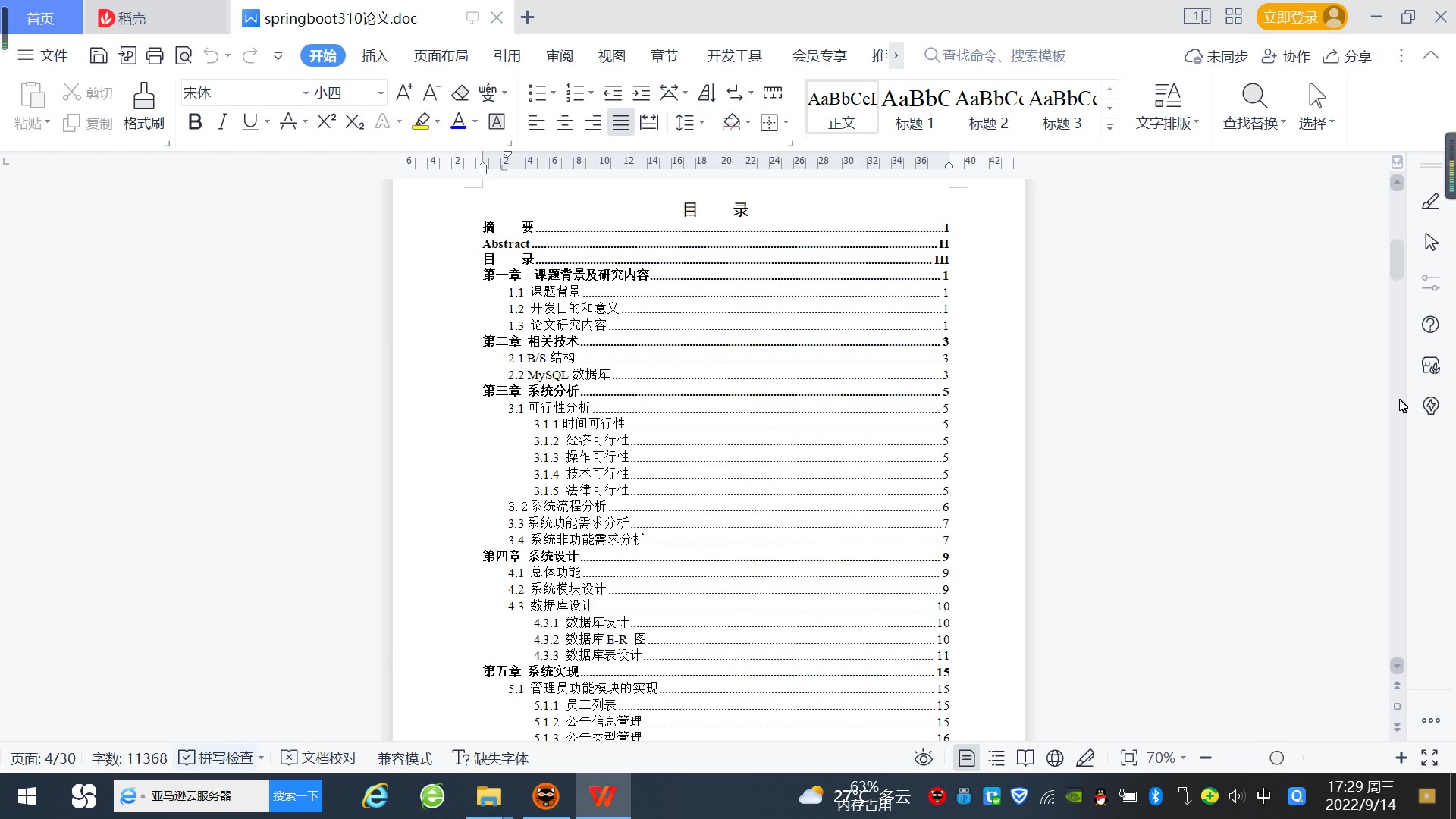The width and height of the screenshot is (1456, 819).
Task: Toggle Underline formatting
Action: (249, 121)
